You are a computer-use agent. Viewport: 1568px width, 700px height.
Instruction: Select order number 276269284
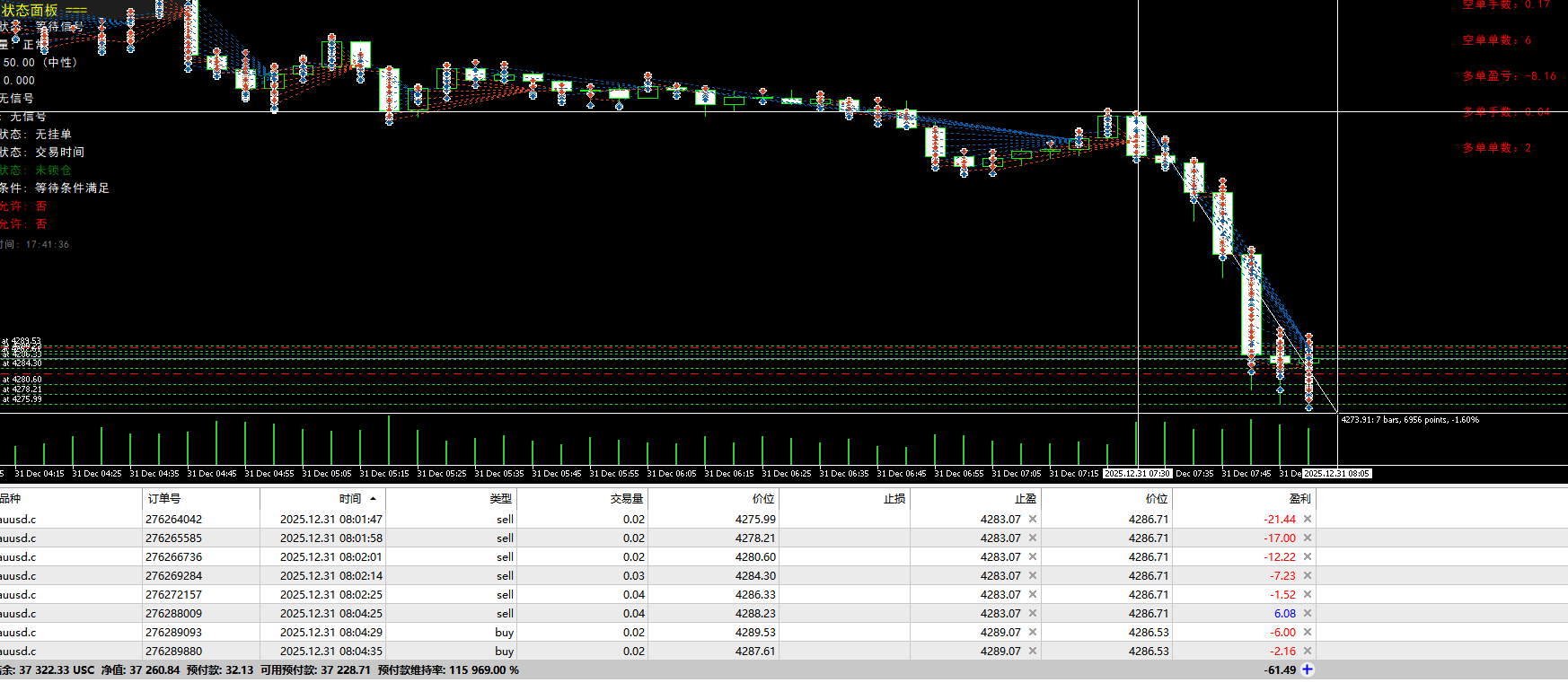pyautogui.click(x=173, y=575)
